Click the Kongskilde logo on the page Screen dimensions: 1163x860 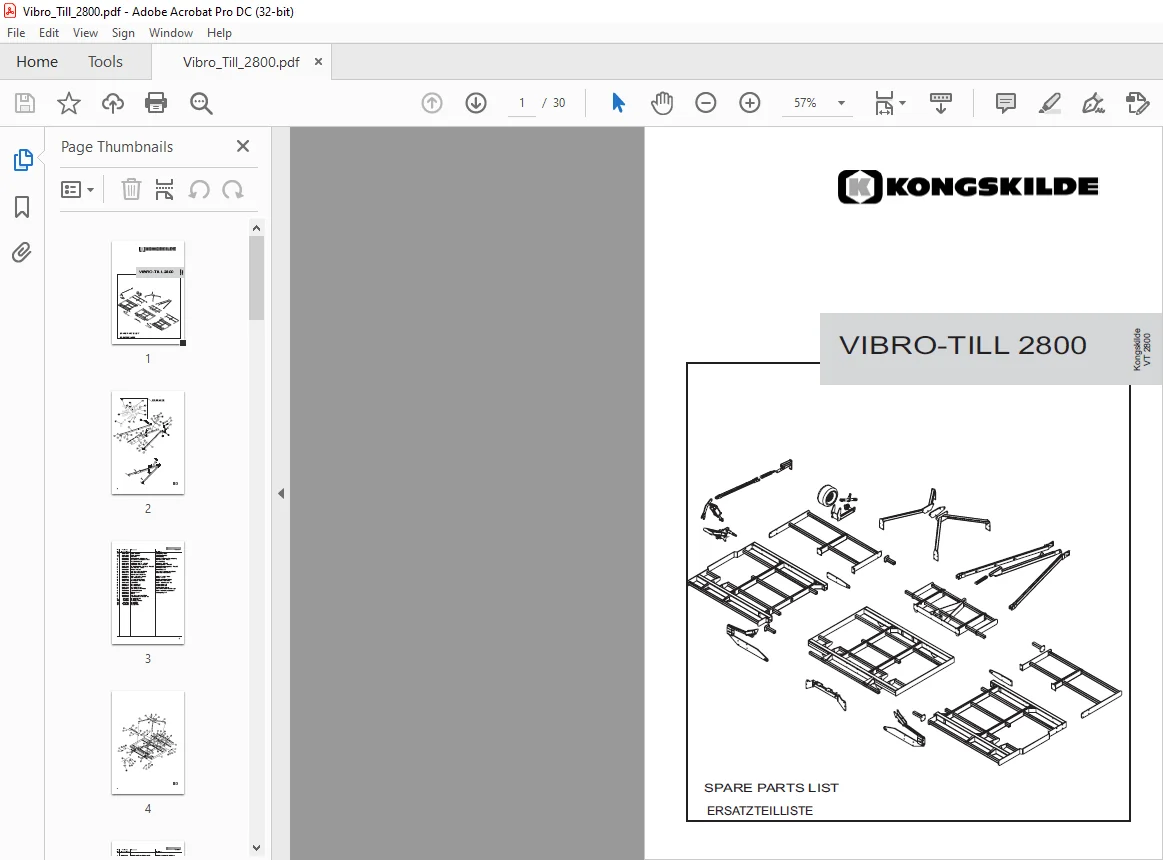point(968,186)
